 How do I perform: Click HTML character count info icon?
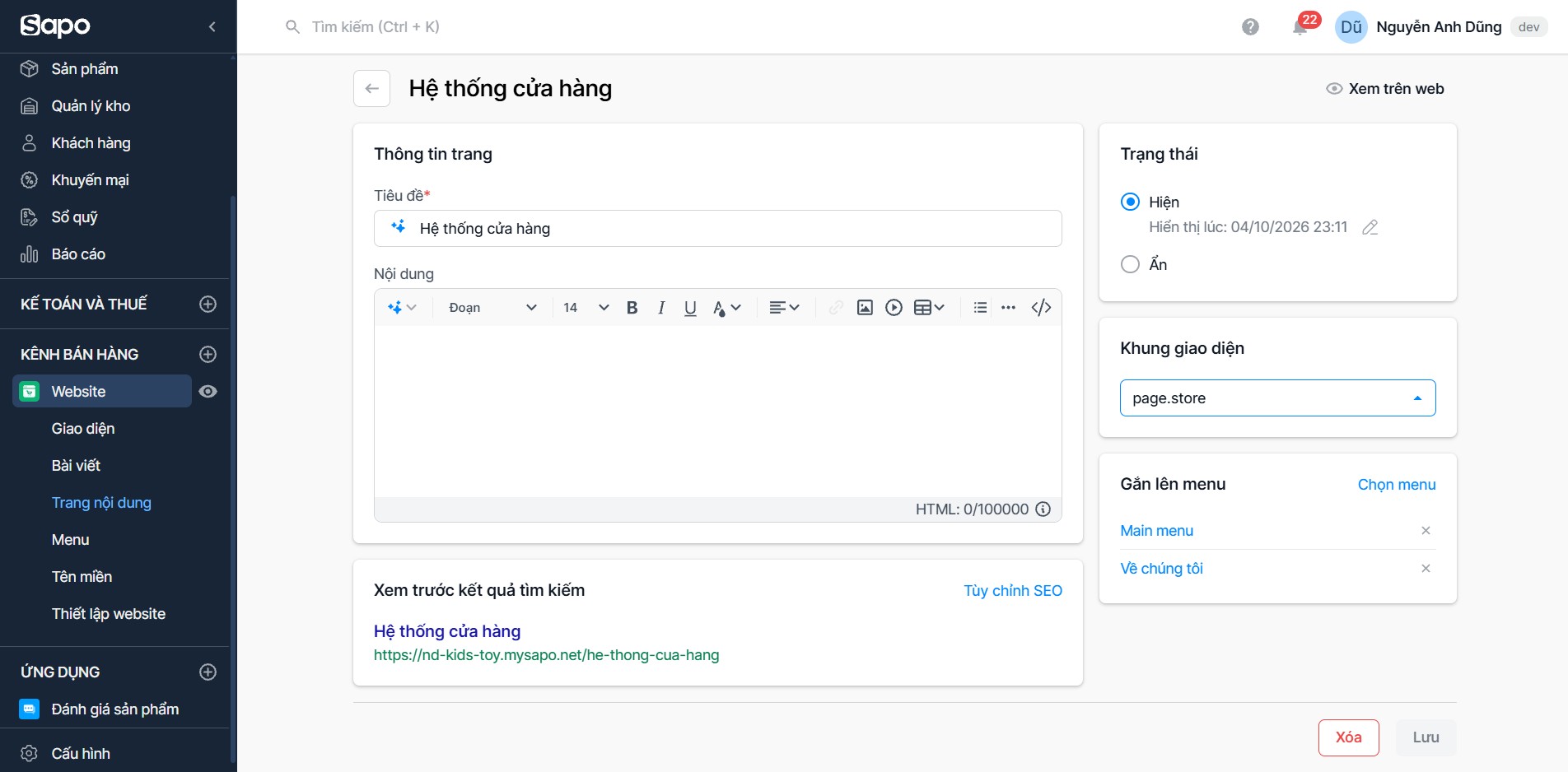1043,509
